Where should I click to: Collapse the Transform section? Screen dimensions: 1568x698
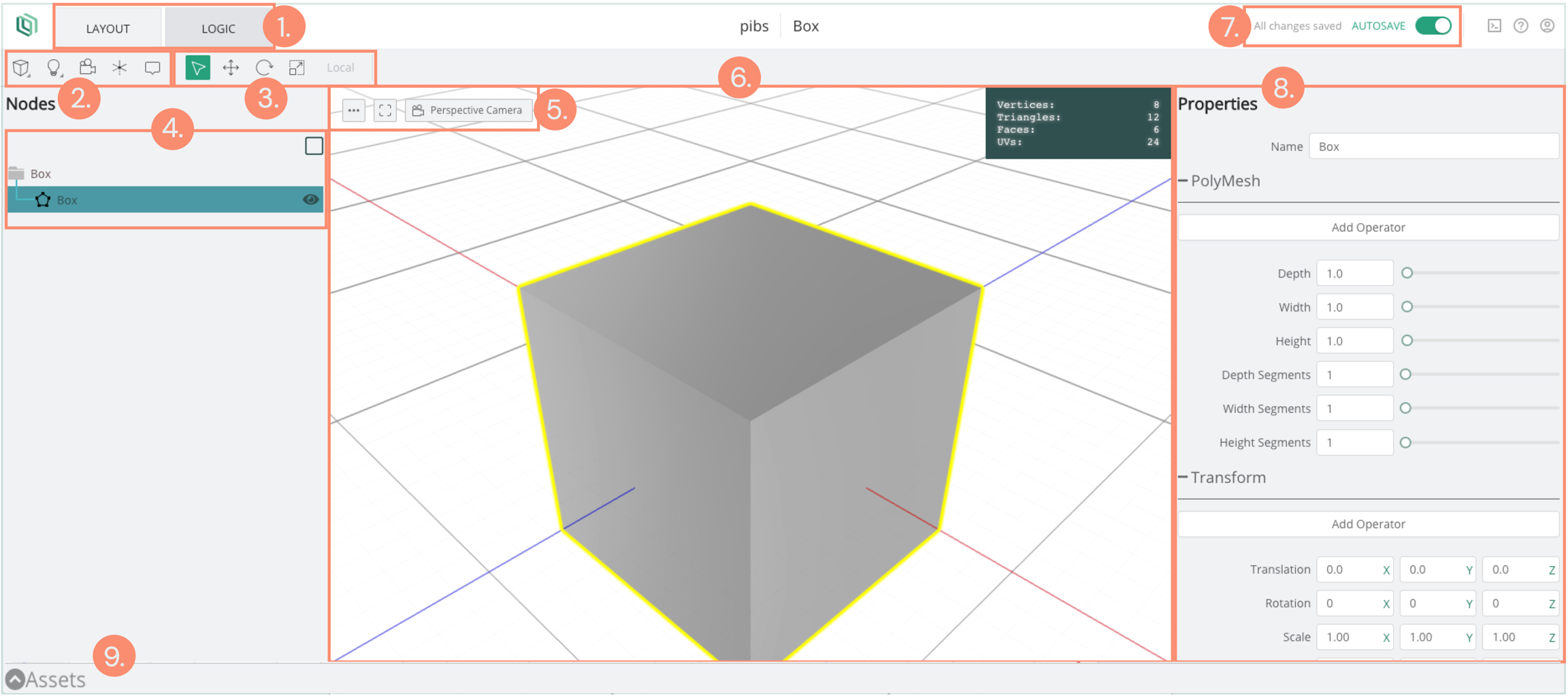1183,478
